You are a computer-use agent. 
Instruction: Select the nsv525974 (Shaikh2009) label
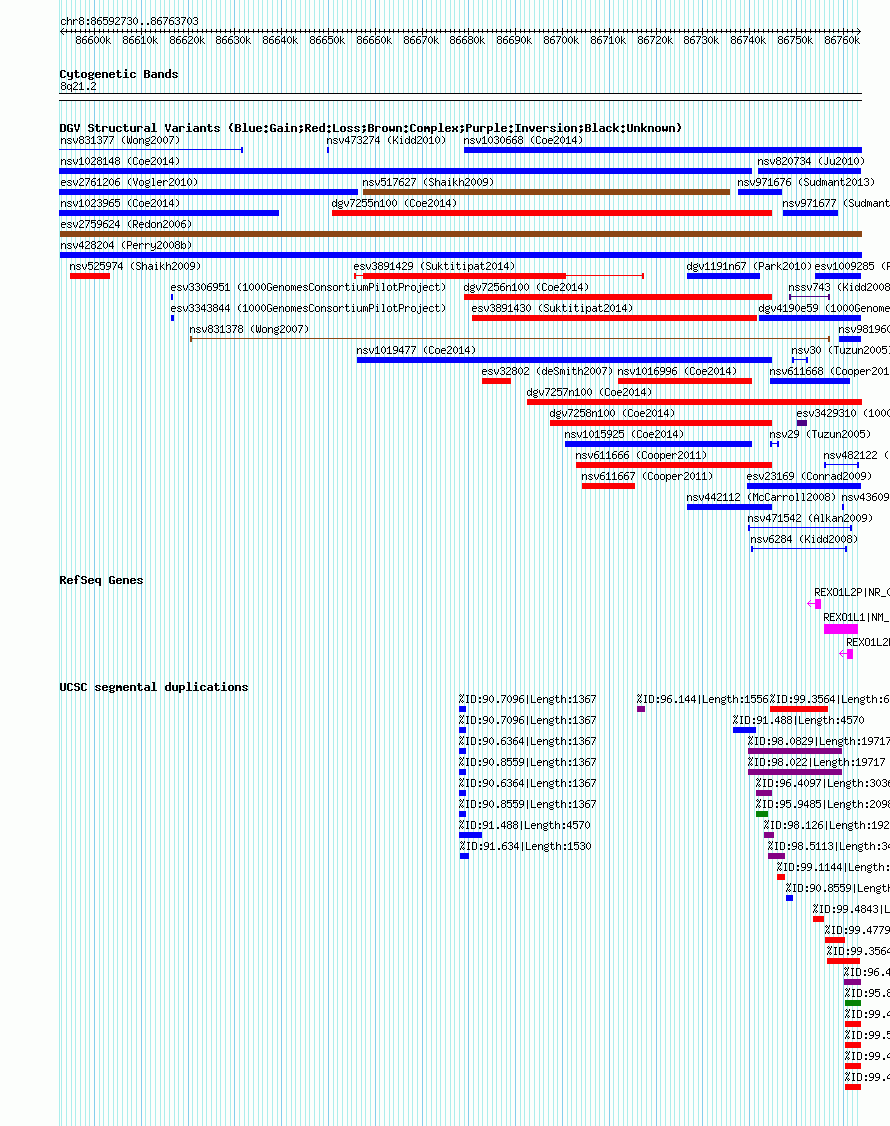(135, 266)
